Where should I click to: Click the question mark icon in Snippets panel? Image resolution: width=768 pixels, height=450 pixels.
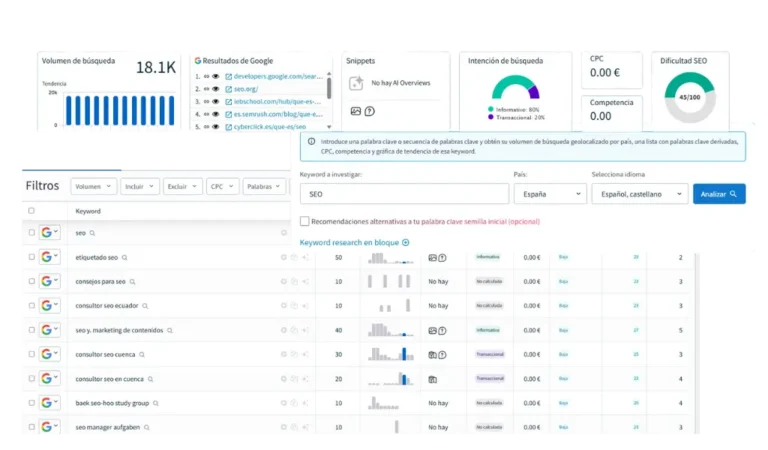click(369, 111)
